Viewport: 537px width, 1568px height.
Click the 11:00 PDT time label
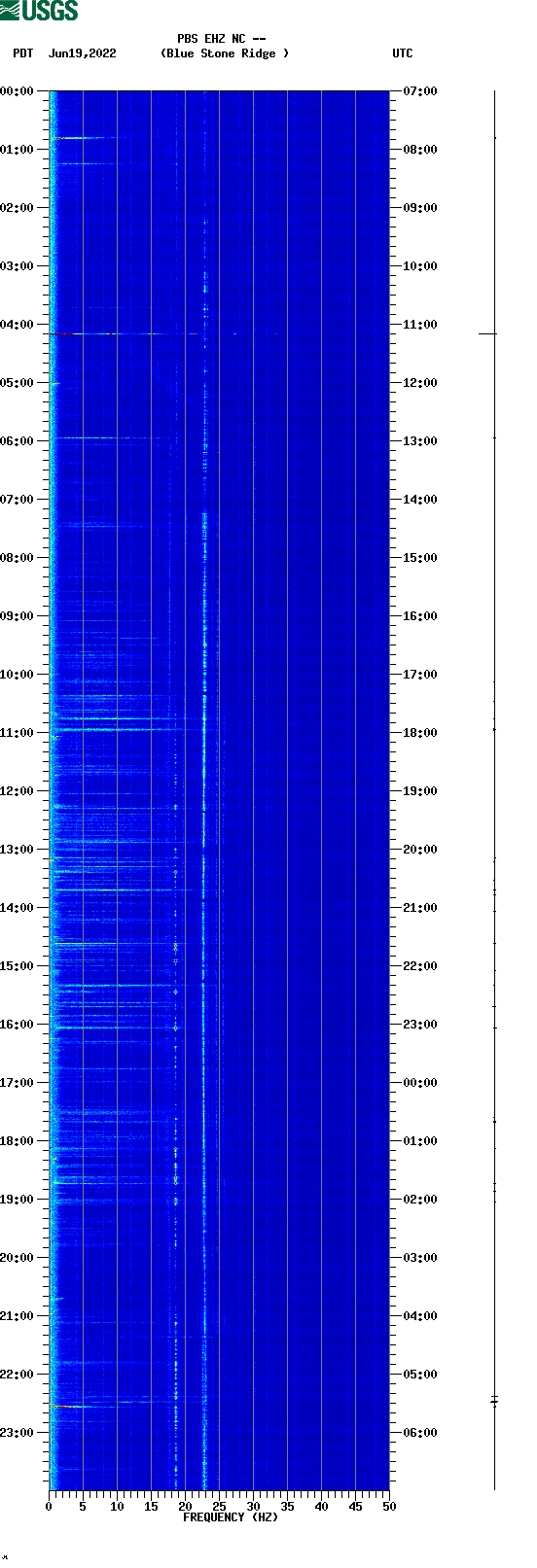[17, 733]
